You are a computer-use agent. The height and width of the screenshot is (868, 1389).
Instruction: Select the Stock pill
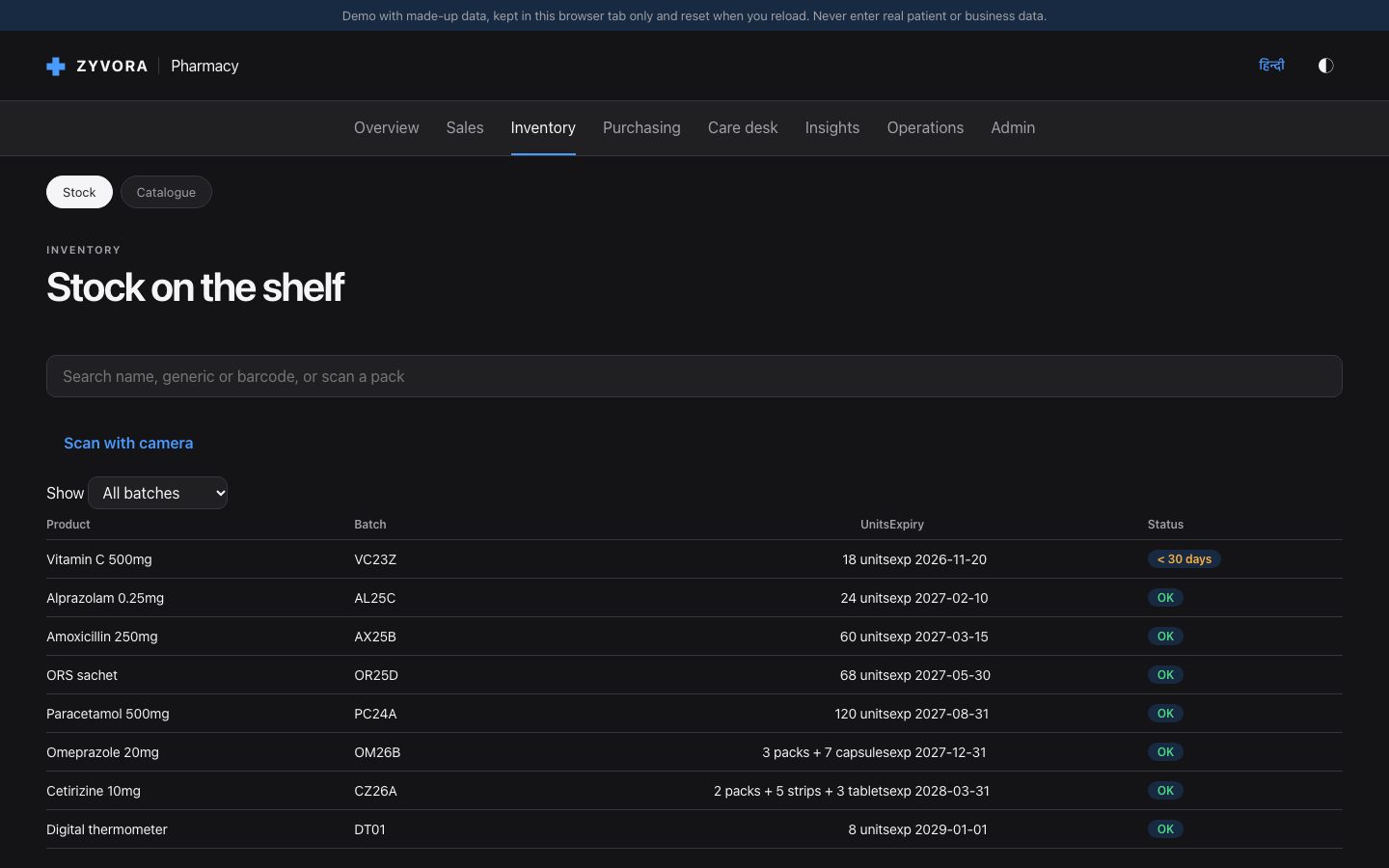tap(79, 192)
